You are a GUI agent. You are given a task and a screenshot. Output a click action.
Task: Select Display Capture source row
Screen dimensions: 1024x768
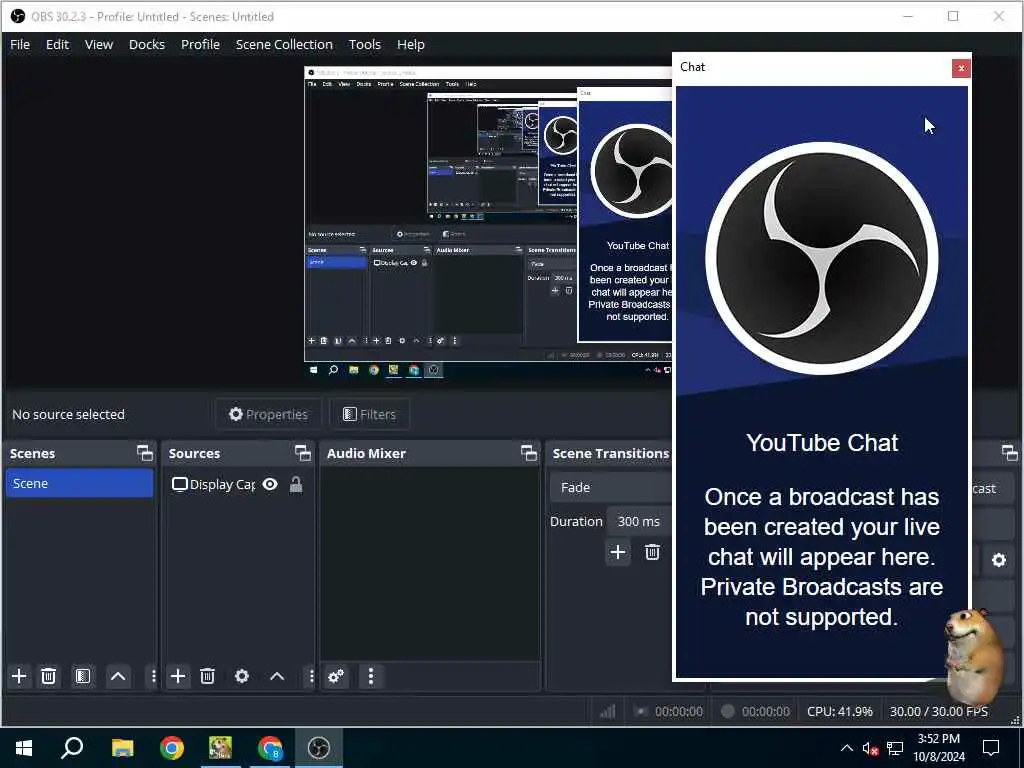coord(238,484)
